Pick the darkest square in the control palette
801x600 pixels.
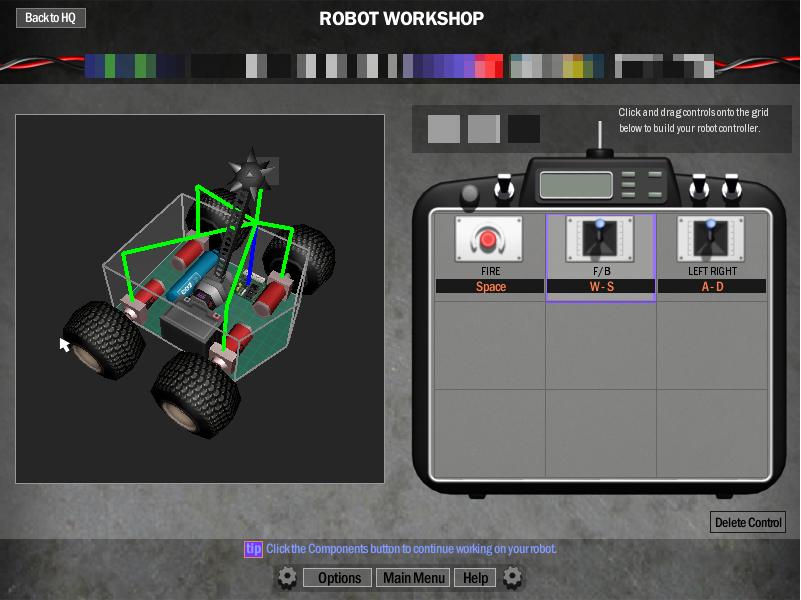tap(523, 129)
